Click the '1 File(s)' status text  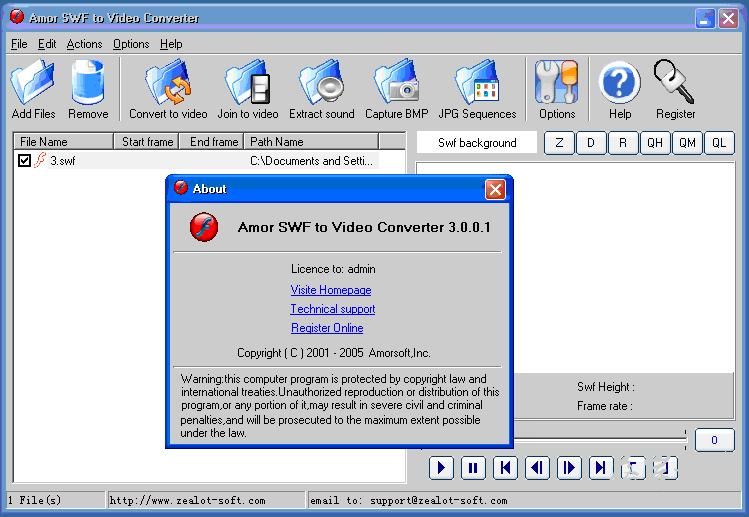click(34, 500)
